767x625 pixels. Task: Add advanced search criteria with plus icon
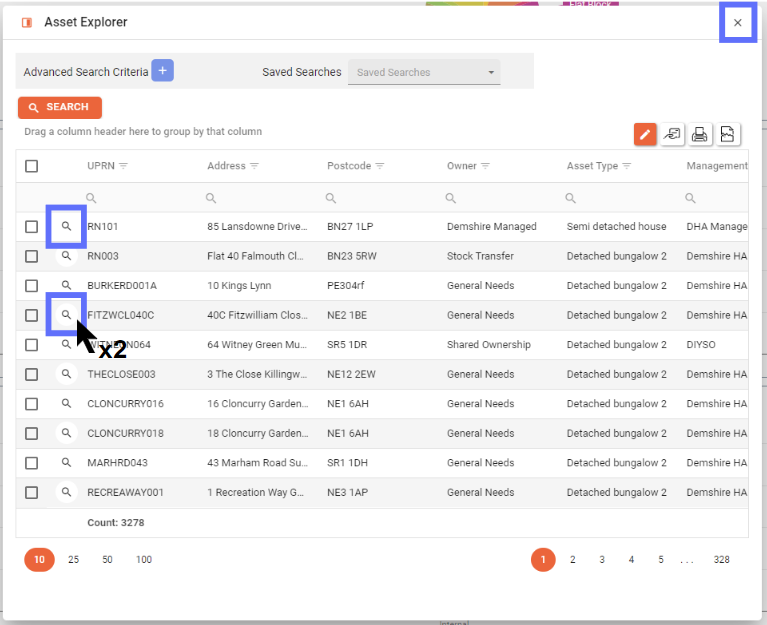[163, 71]
